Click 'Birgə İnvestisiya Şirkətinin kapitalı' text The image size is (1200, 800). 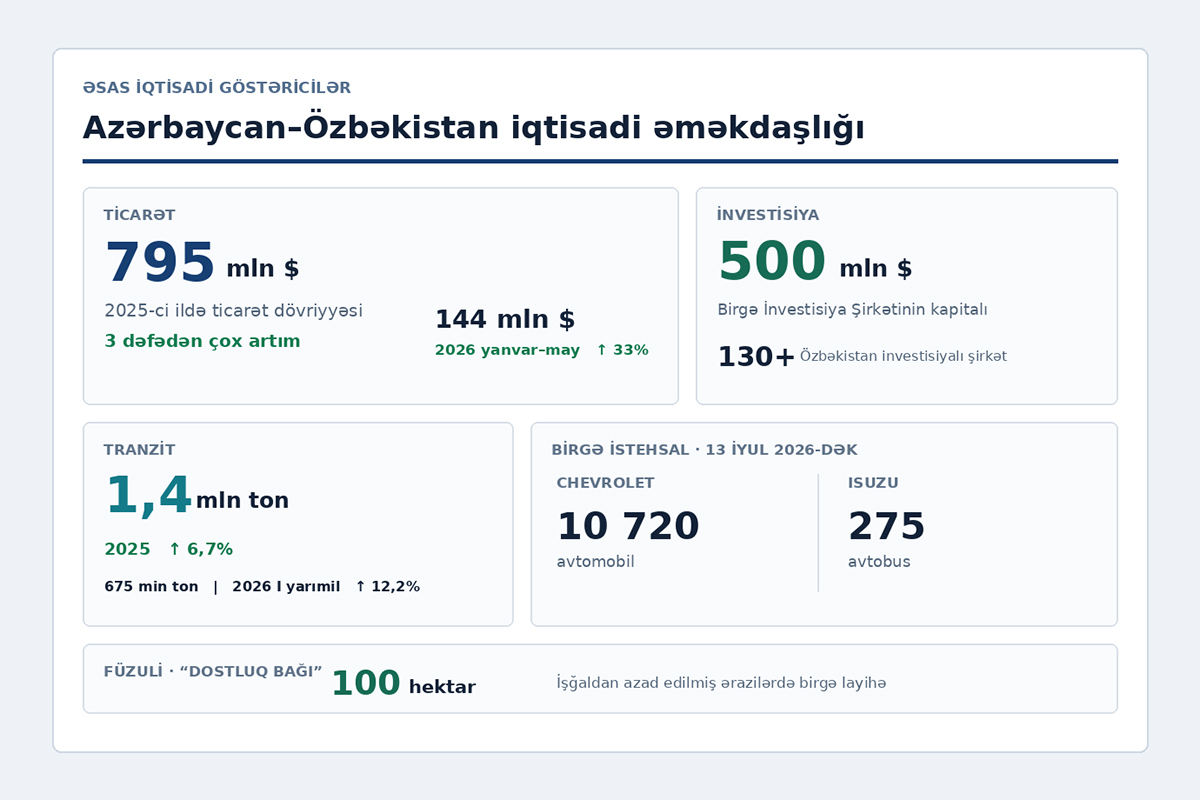852,310
